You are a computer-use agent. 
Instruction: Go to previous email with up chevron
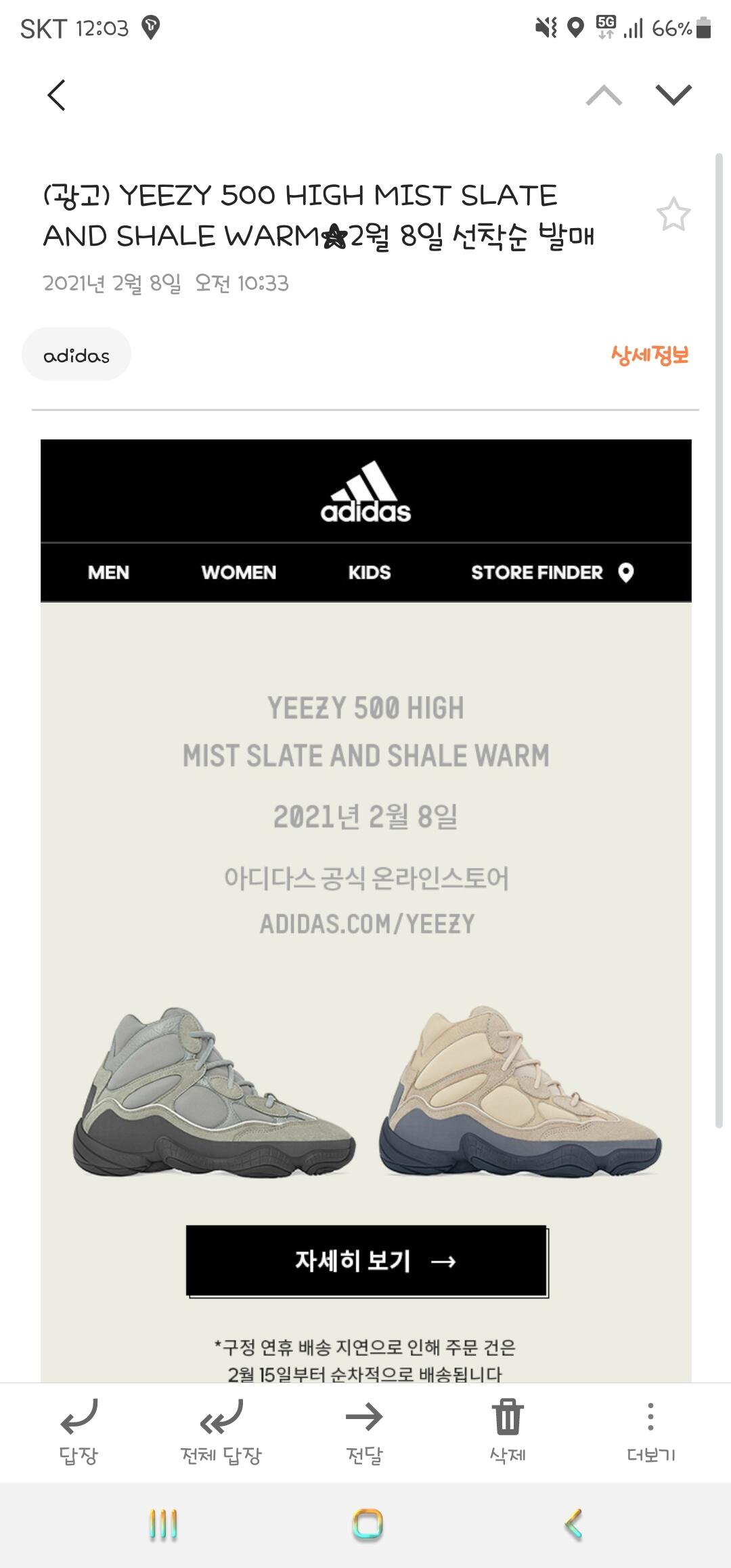[604, 95]
